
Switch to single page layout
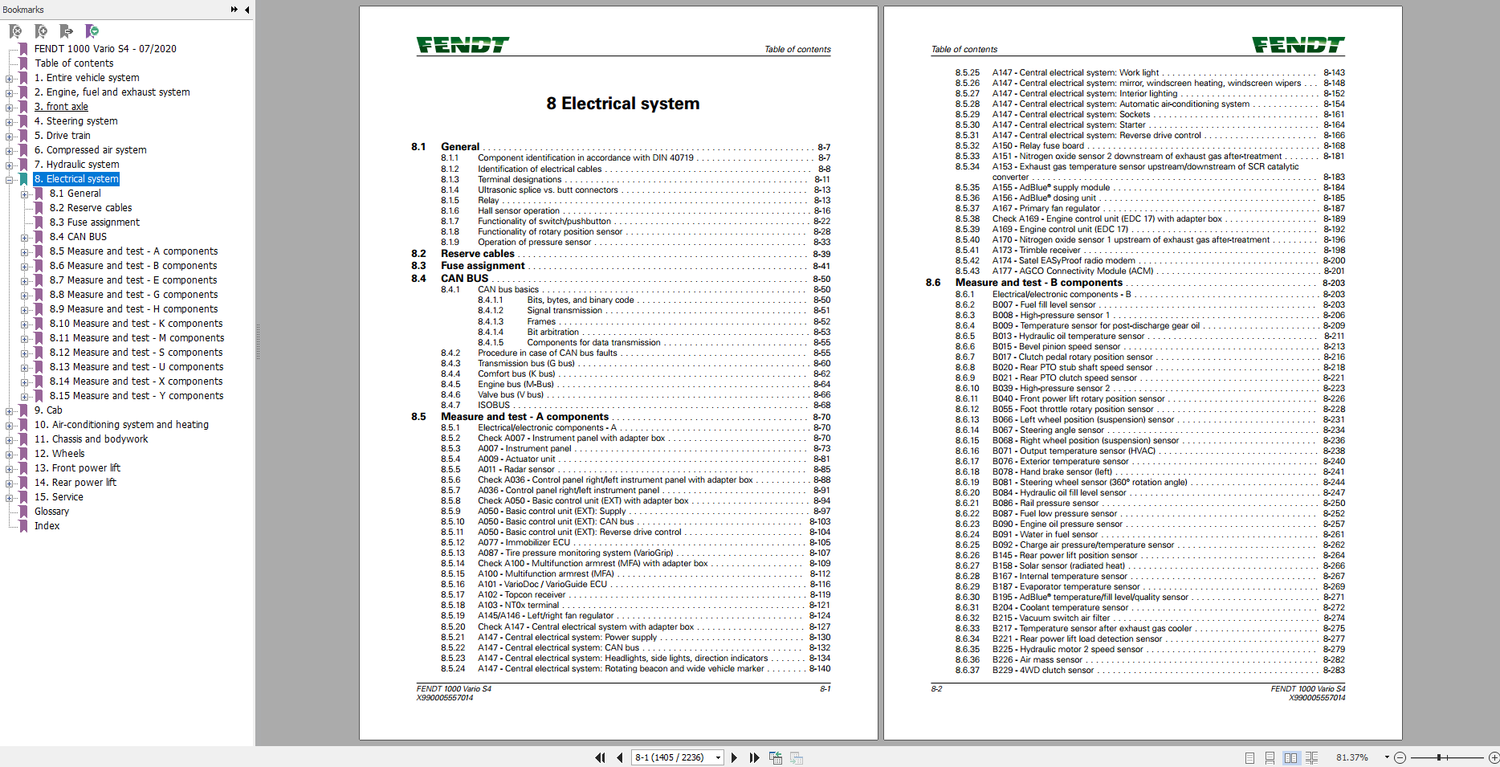pyautogui.click(x=1250, y=758)
